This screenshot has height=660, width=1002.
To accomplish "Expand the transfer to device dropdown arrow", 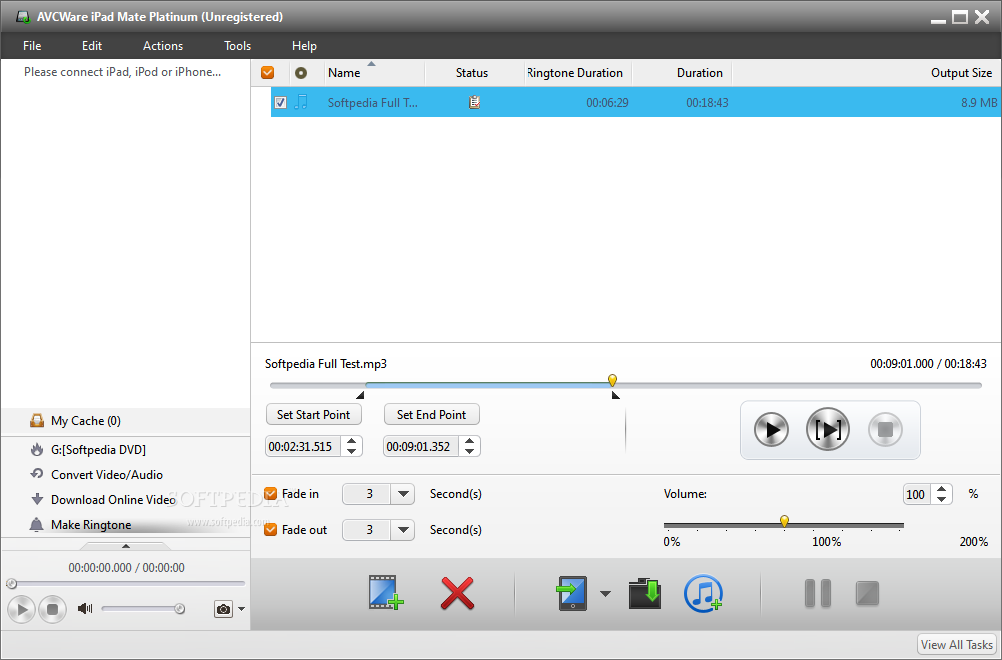I will pos(605,594).
